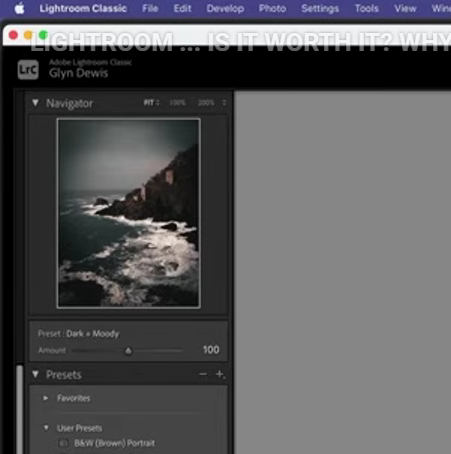Set Navigator zoom to FIT
451x454 pixels.
(x=149, y=103)
